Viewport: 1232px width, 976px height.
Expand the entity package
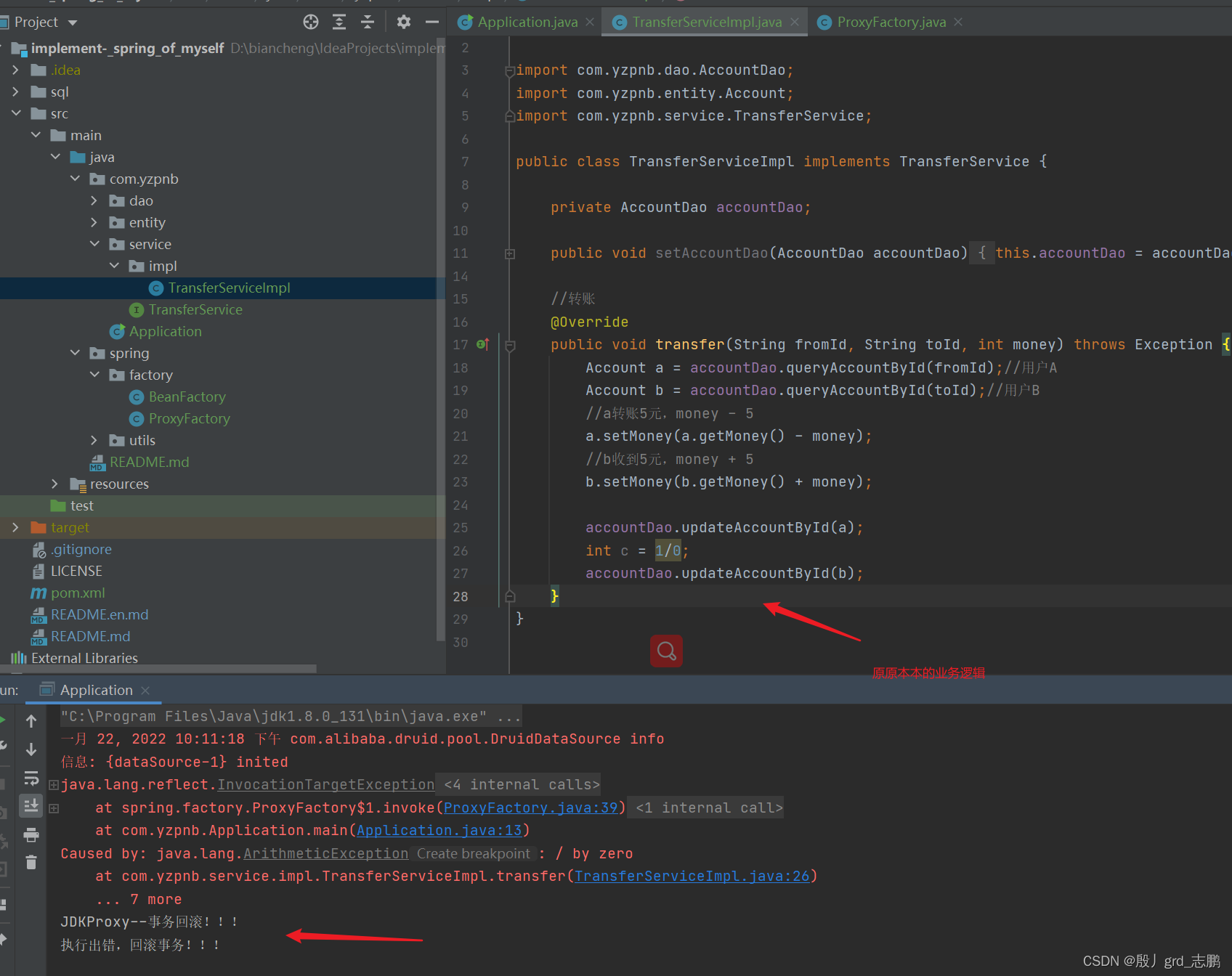tap(94, 222)
